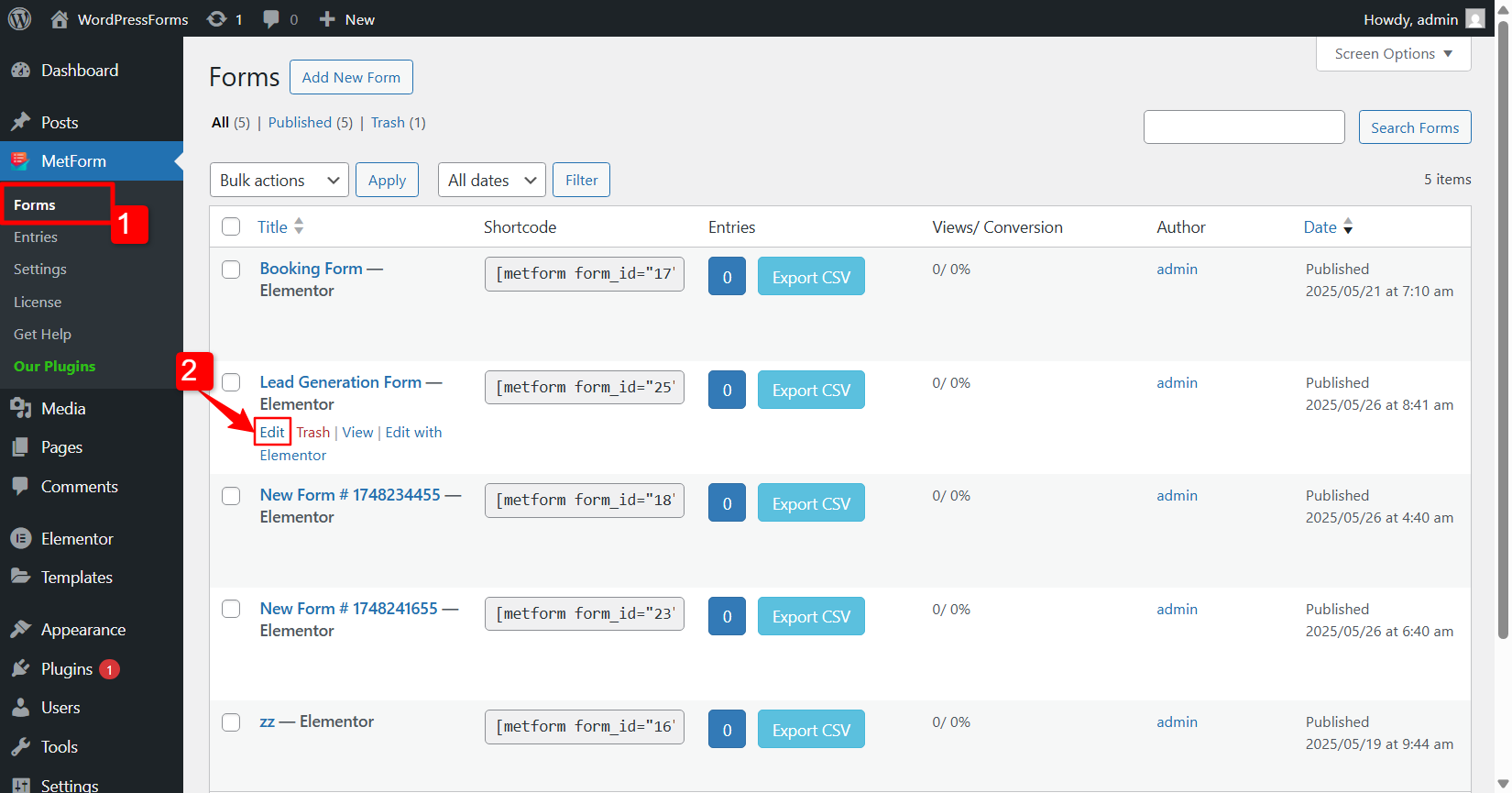Click the home icon beside WordPressForms
This screenshot has width=1512, height=793.
pyautogui.click(x=60, y=19)
